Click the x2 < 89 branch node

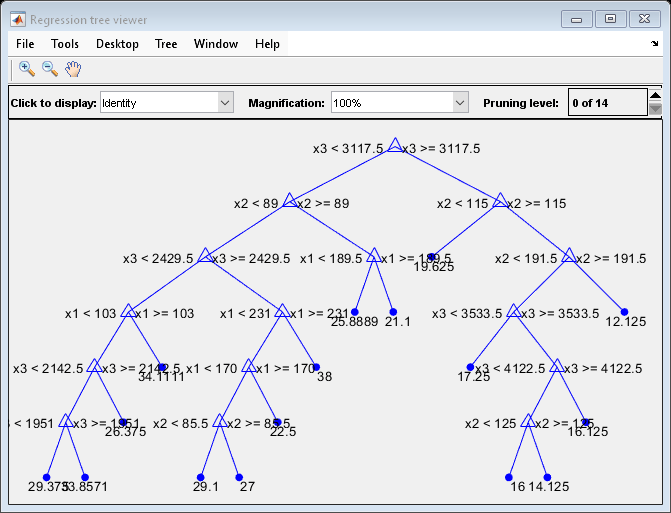(290, 200)
